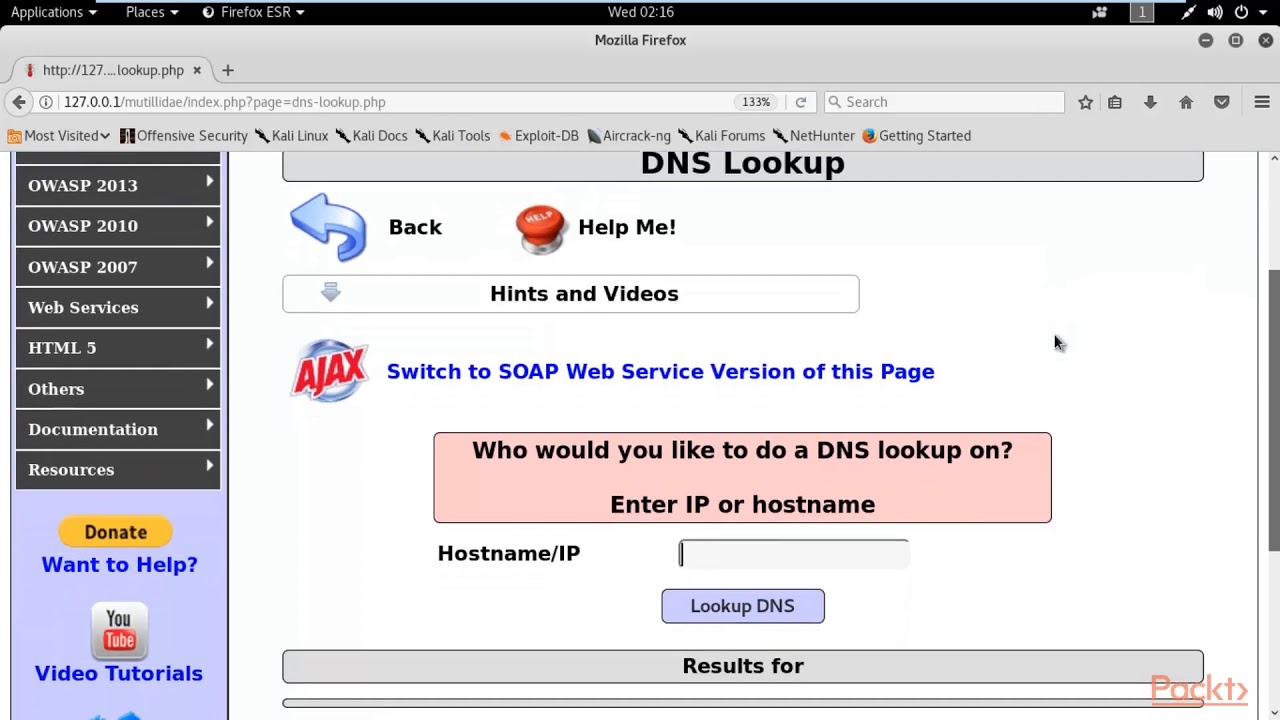
Task: Expand the Web Services menu
Action: coord(118,307)
